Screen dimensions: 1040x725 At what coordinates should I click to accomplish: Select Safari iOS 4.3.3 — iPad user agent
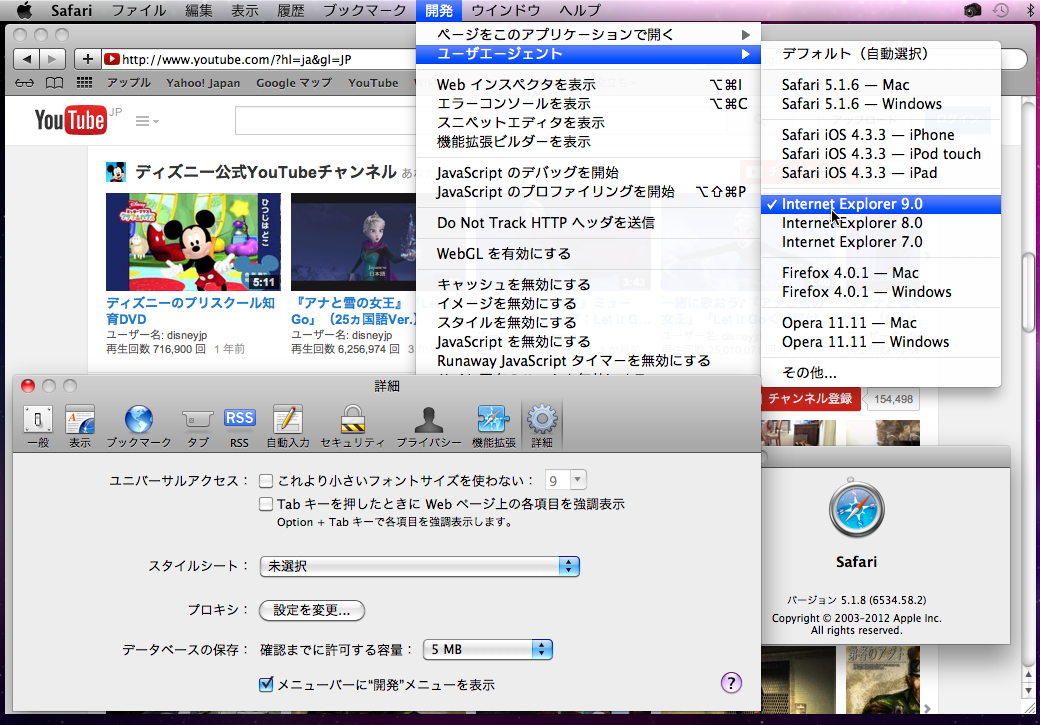(881, 173)
